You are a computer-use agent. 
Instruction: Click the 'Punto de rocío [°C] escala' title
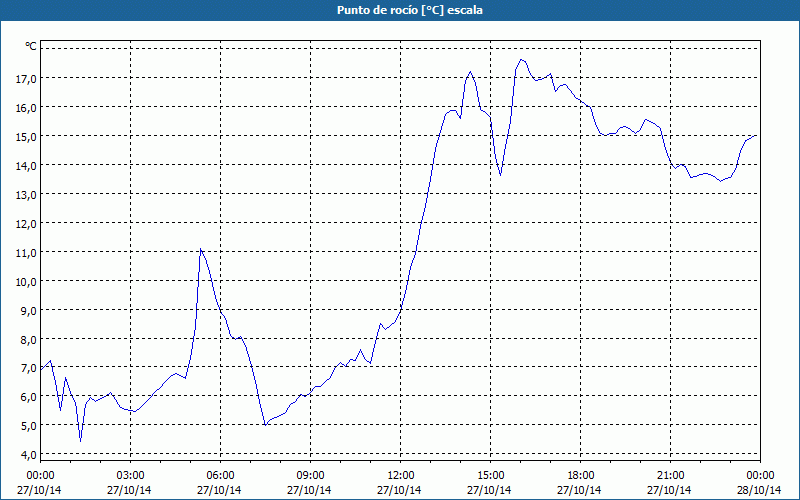(410, 10)
